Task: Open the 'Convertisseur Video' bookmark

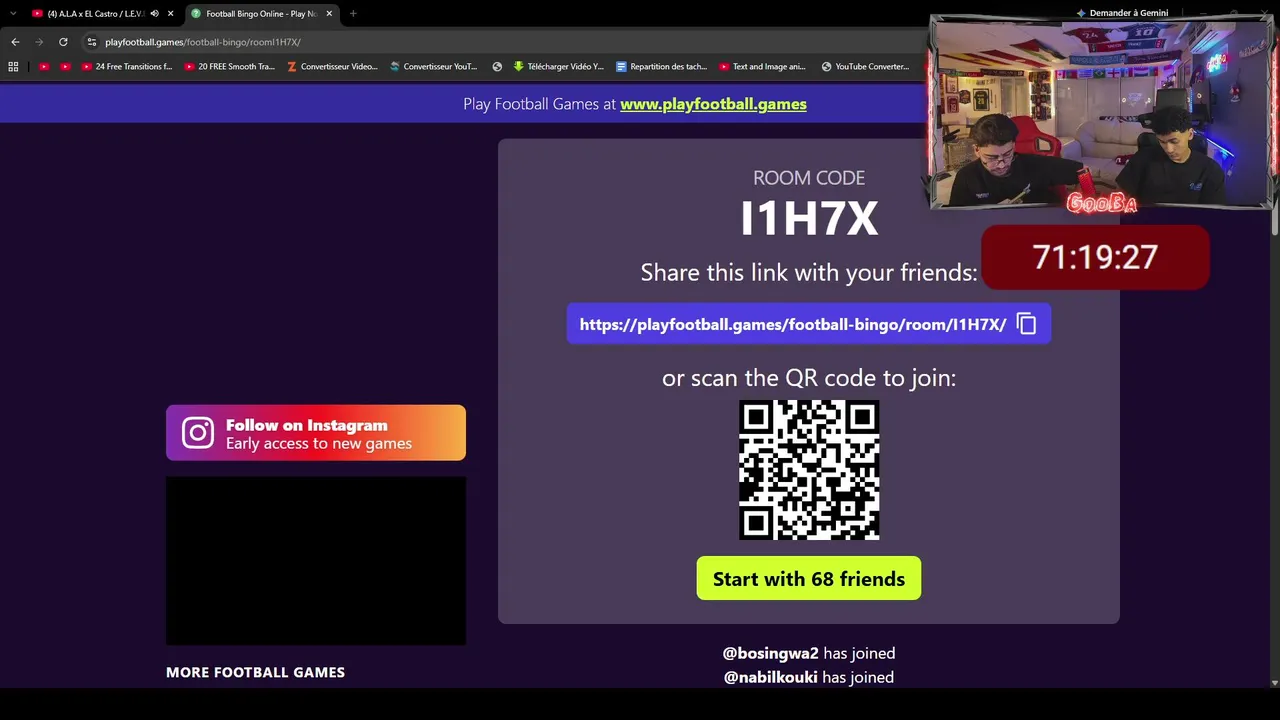Action: coord(332,67)
